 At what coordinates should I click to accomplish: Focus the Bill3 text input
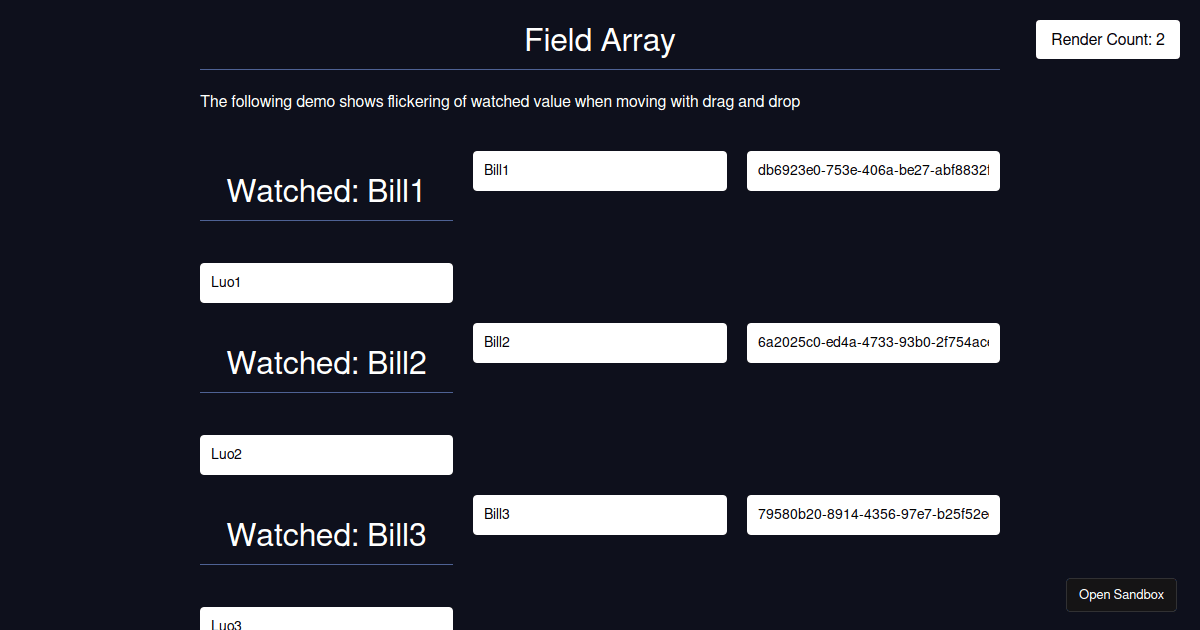click(x=599, y=515)
